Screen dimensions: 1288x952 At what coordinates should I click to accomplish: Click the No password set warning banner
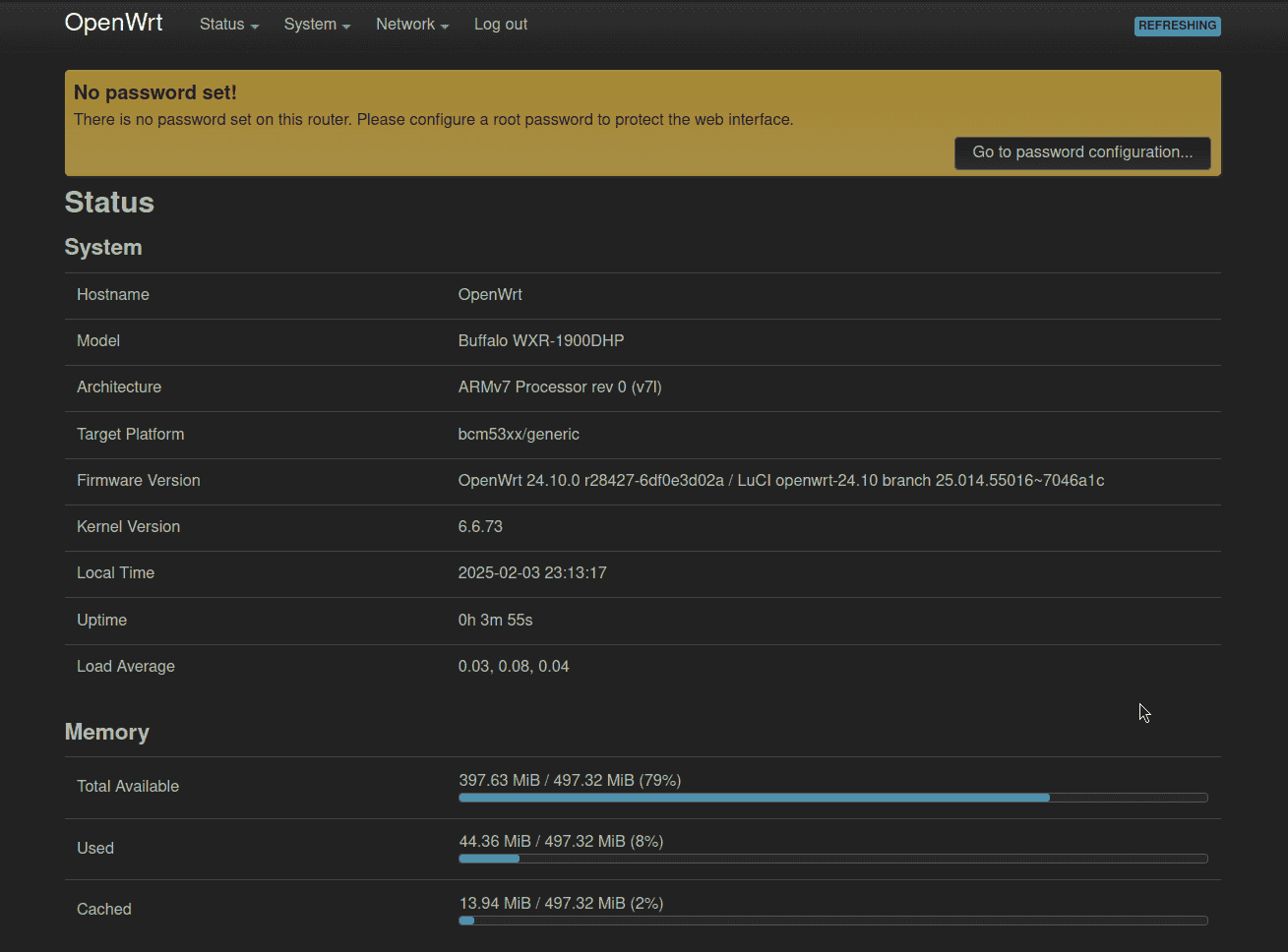pos(642,108)
